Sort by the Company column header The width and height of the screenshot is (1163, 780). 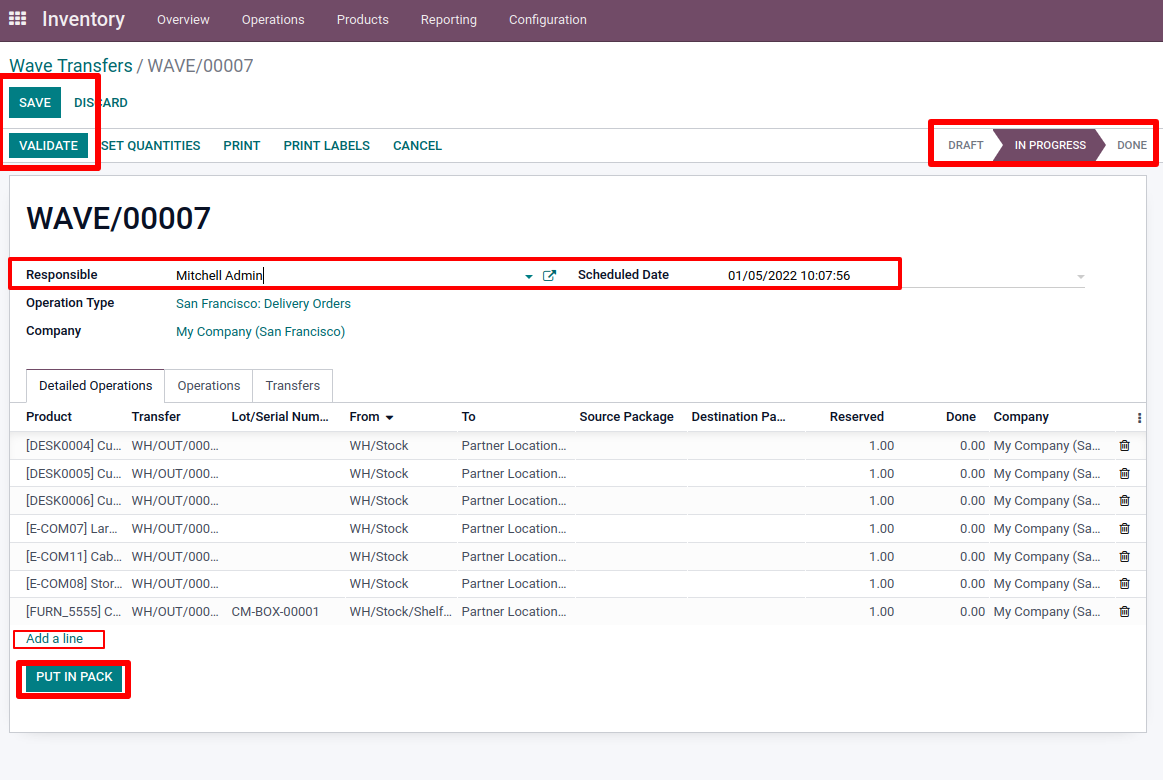coord(1021,417)
